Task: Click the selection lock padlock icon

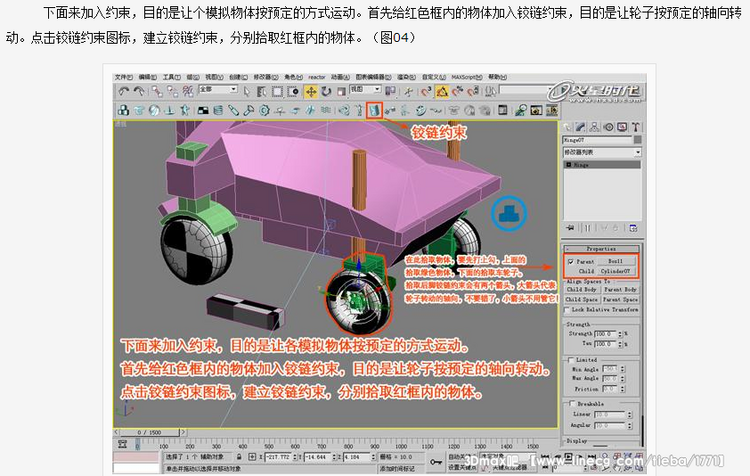Action: click(x=239, y=457)
